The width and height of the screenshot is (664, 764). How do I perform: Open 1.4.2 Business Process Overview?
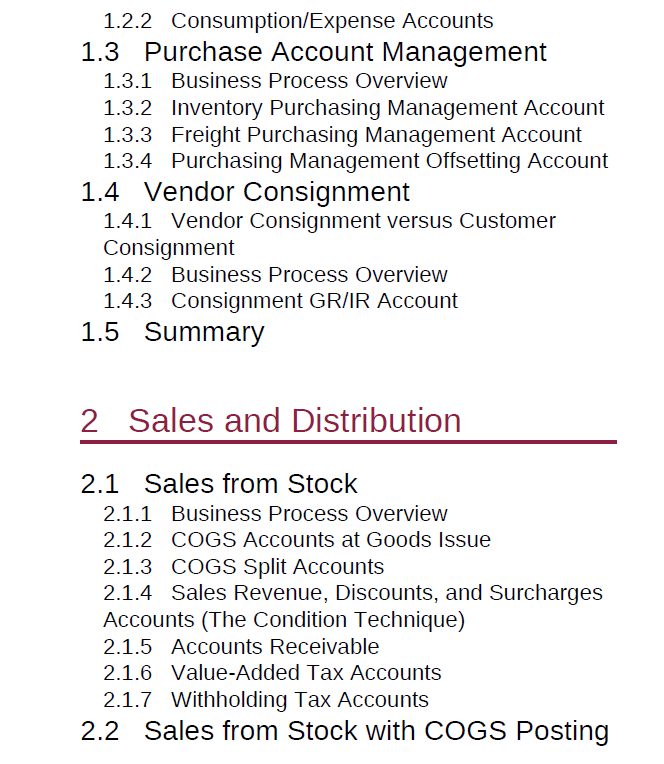275,275
